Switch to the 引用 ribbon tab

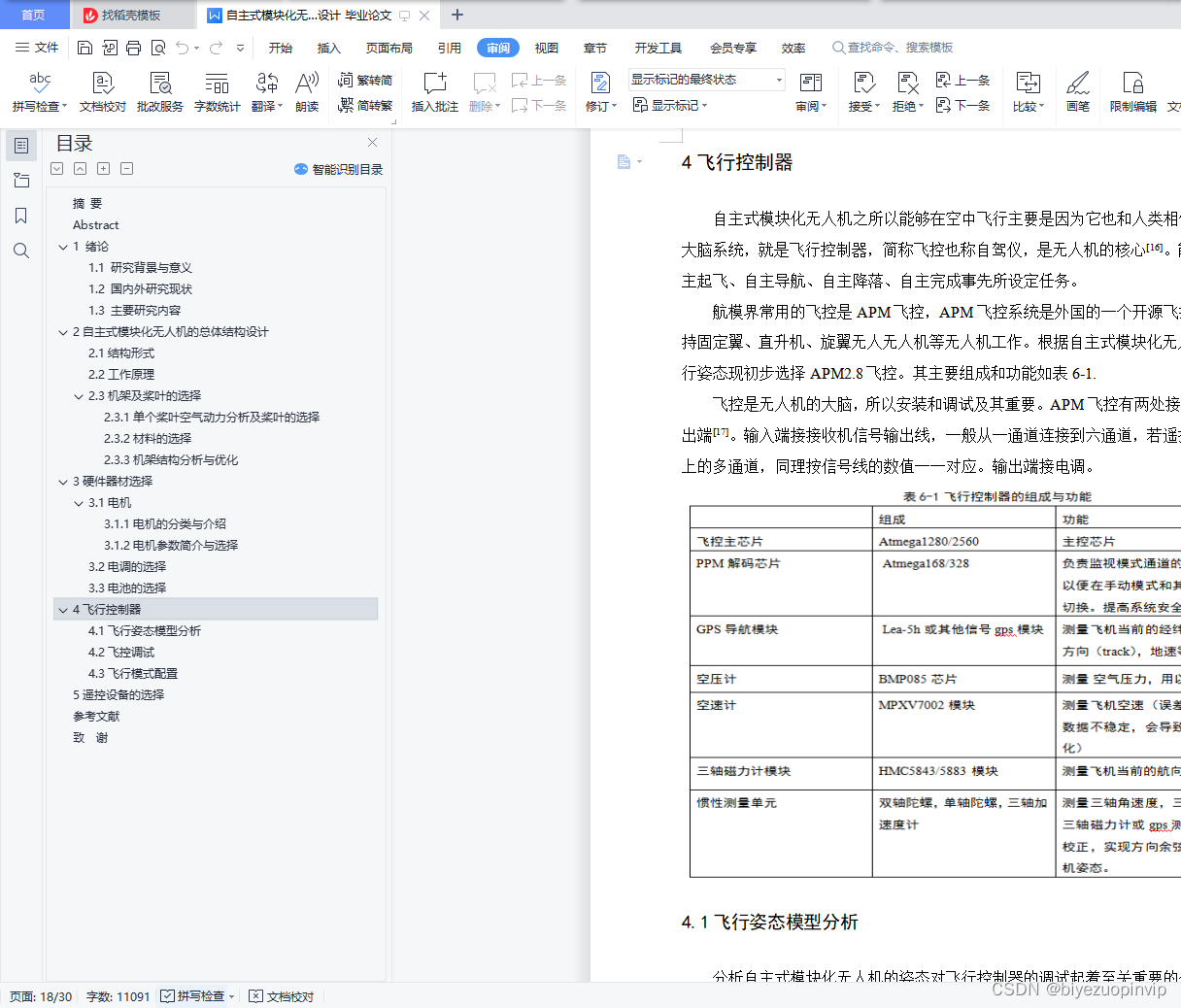pyautogui.click(x=450, y=48)
